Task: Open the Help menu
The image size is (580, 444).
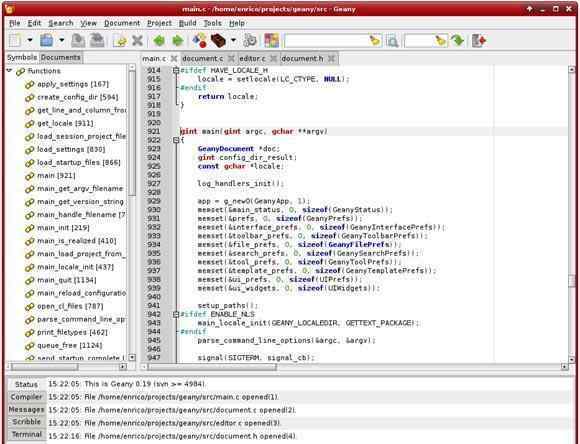Action: 237,23
